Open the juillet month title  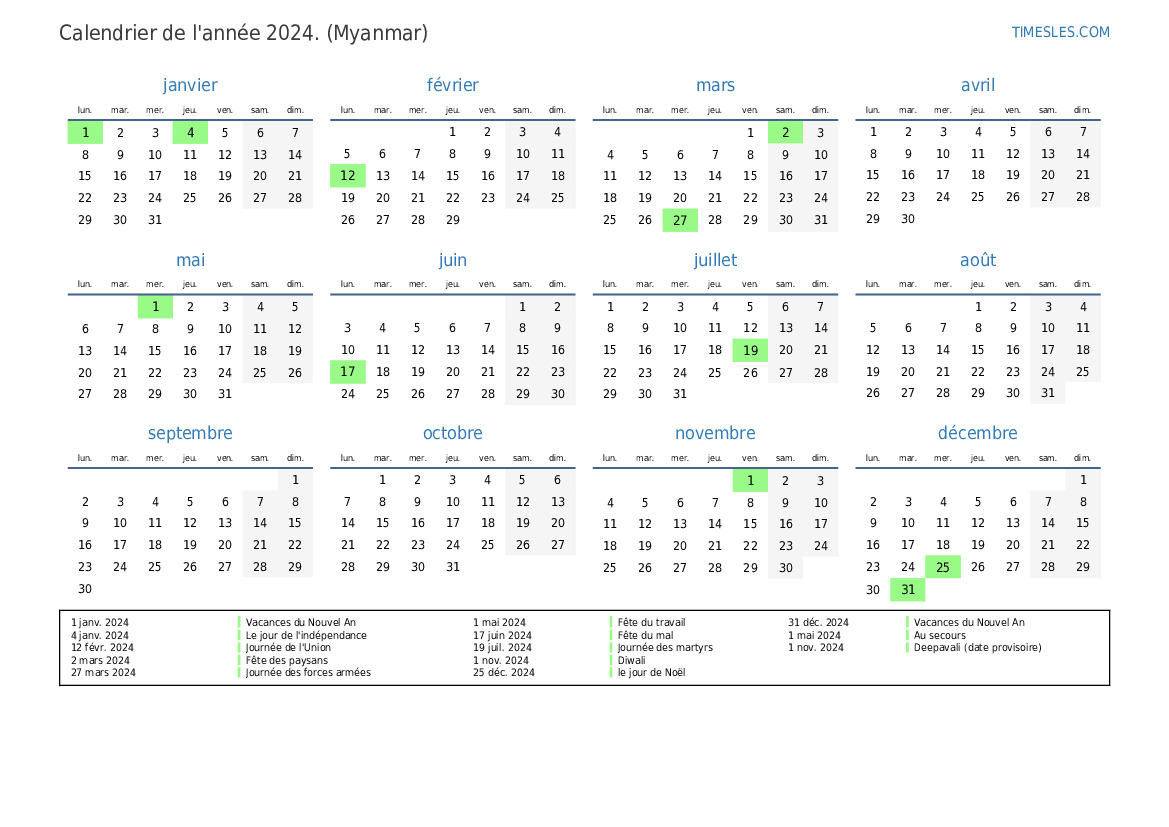click(715, 260)
